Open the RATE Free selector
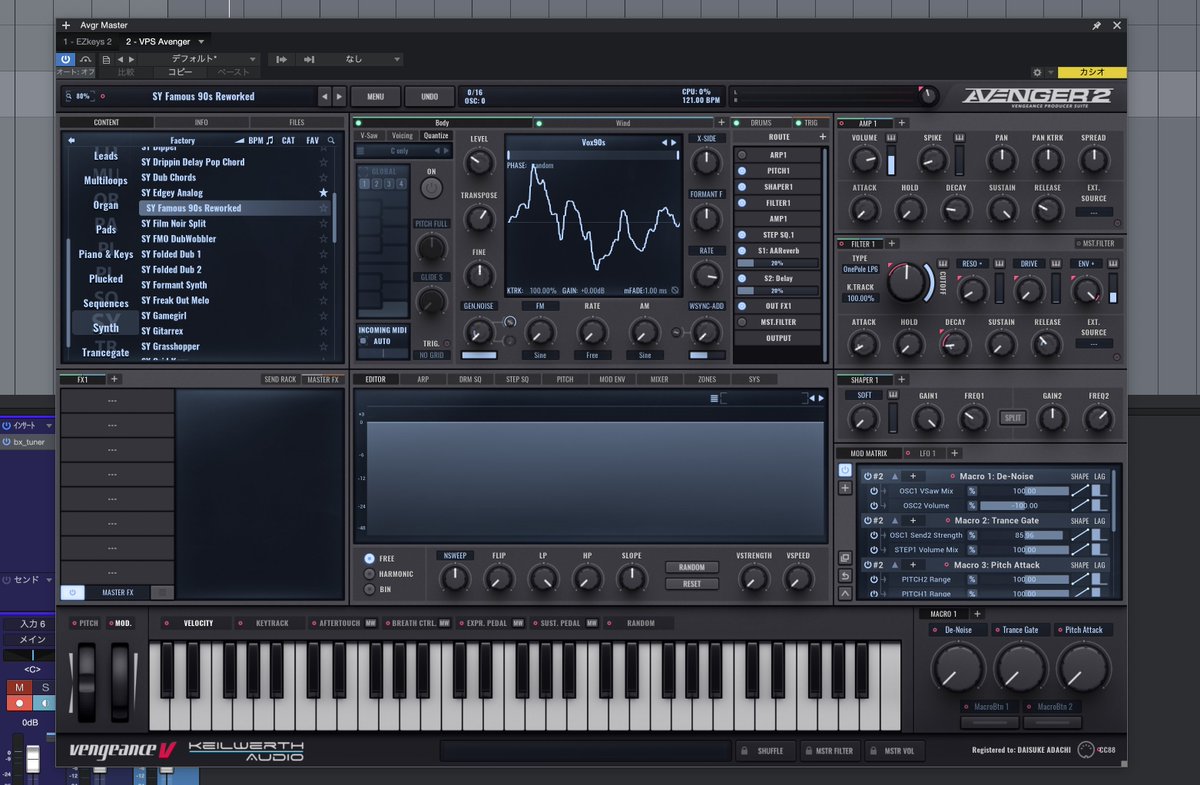The width and height of the screenshot is (1200, 785). [x=592, y=355]
